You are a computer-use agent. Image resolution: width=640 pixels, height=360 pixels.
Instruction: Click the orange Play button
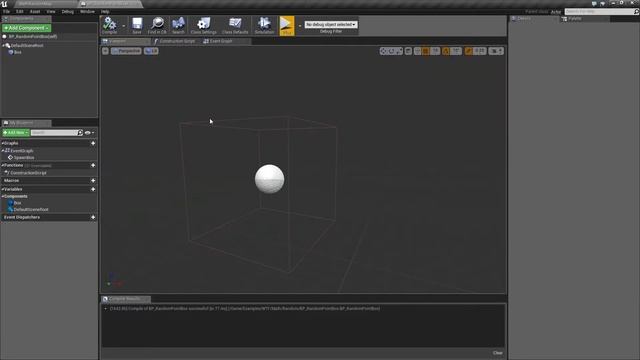point(287,25)
